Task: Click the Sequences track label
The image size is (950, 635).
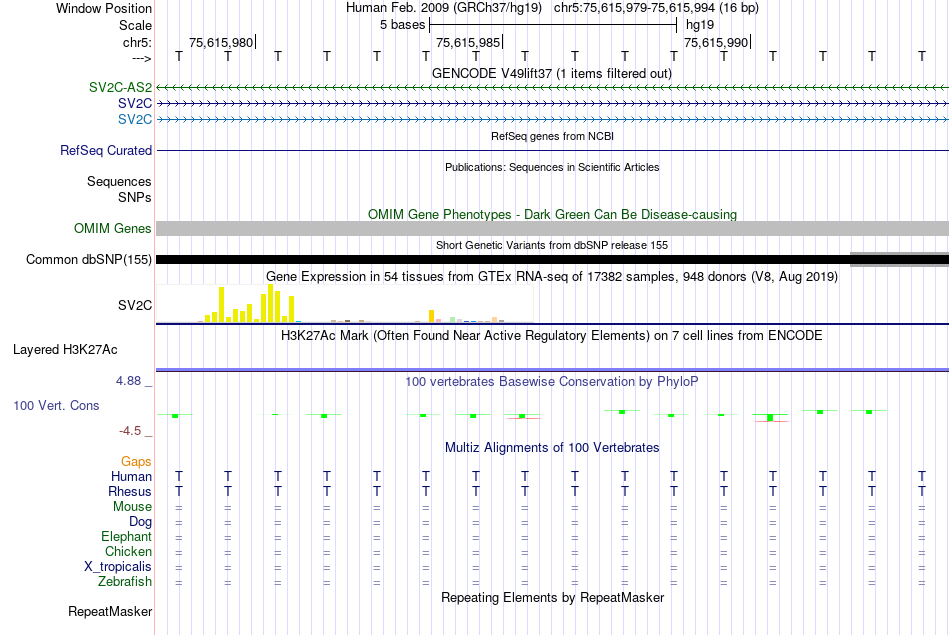Action: tap(119, 181)
